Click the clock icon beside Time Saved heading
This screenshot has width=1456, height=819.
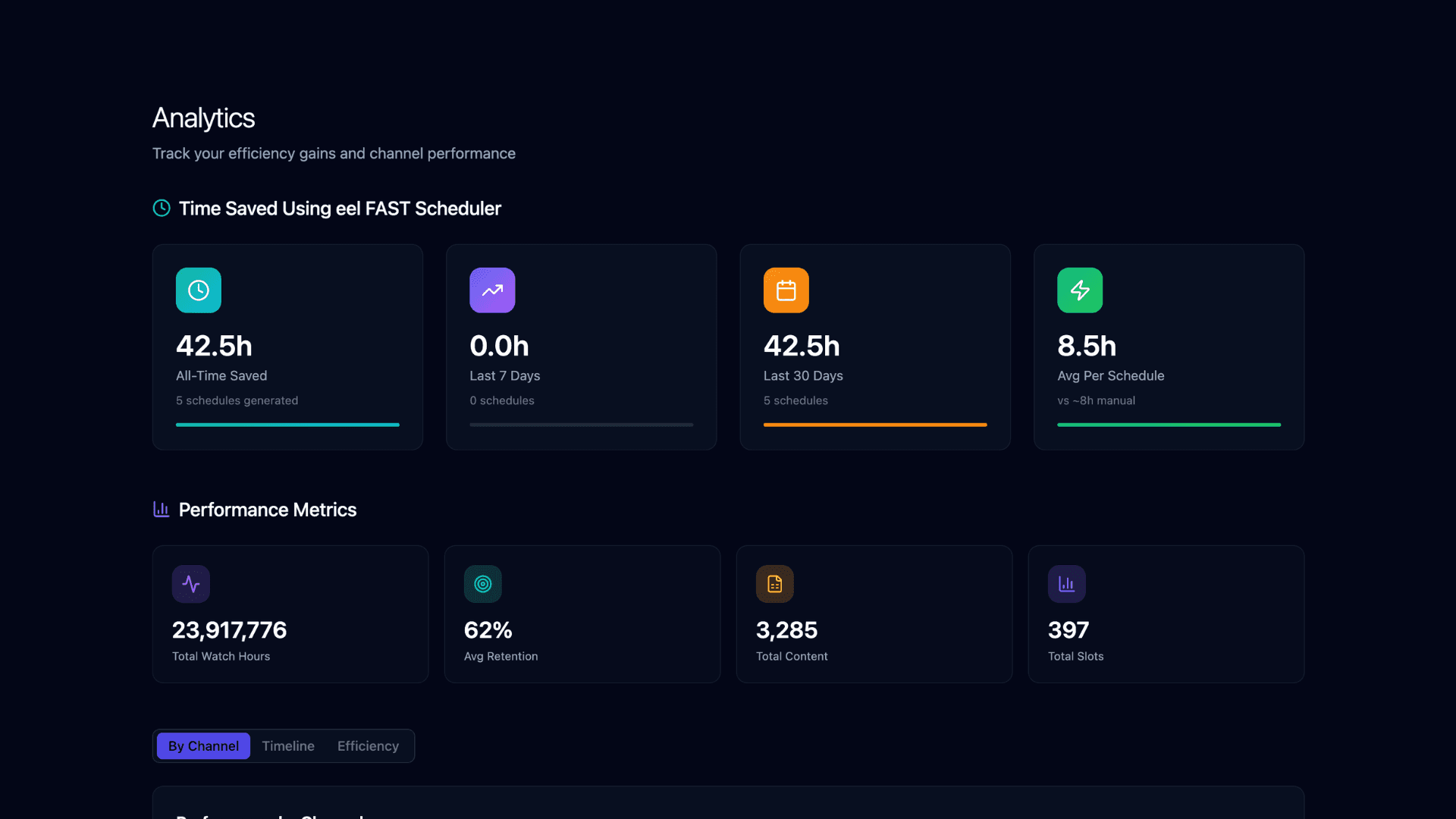coord(162,208)
